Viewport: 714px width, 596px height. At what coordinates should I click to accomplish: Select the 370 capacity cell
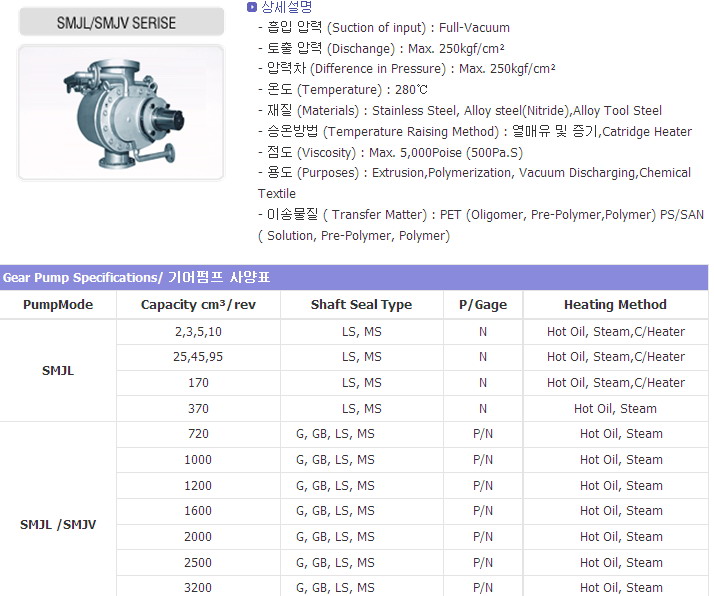tap(198, 408)
